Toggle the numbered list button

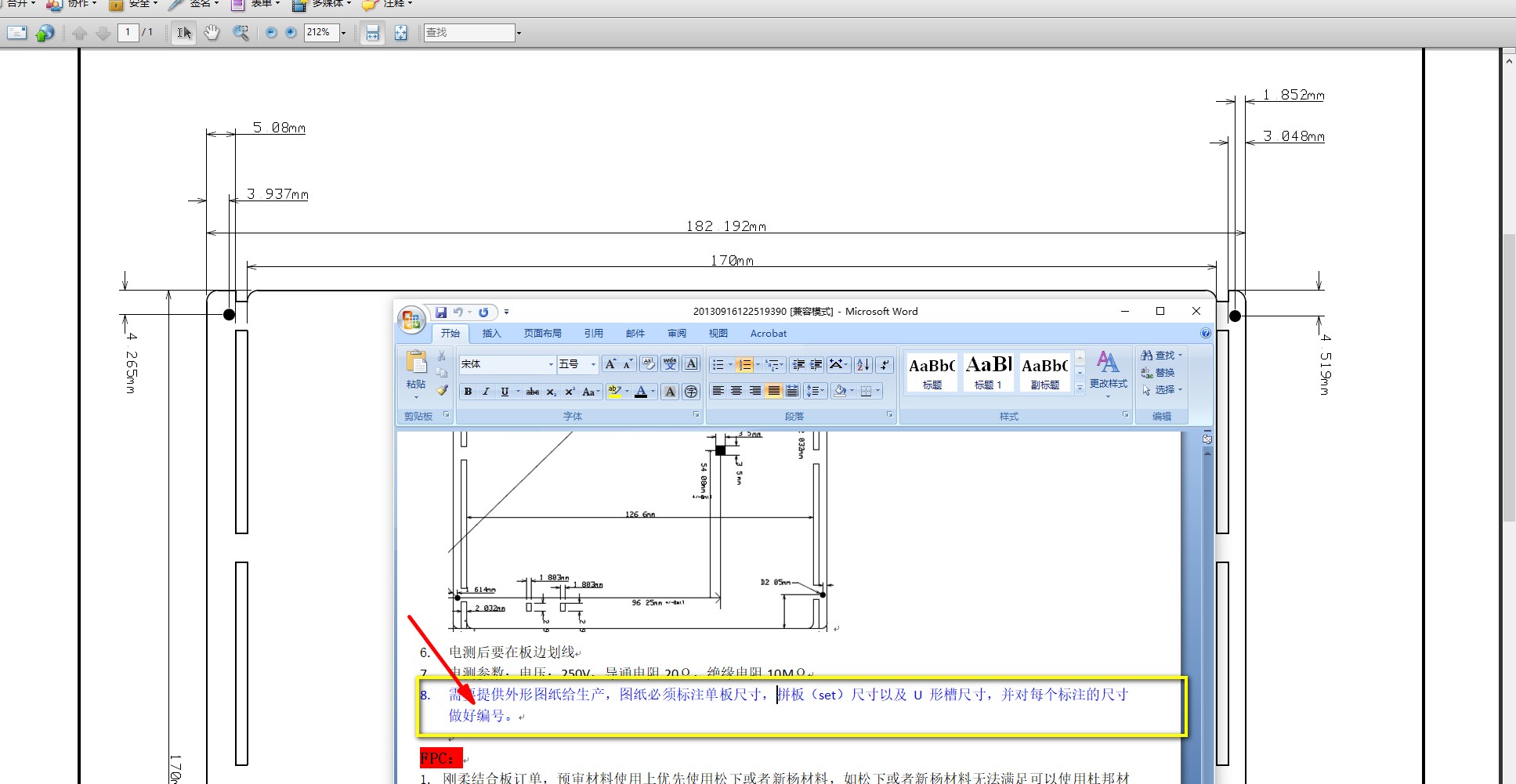[744, 365]
